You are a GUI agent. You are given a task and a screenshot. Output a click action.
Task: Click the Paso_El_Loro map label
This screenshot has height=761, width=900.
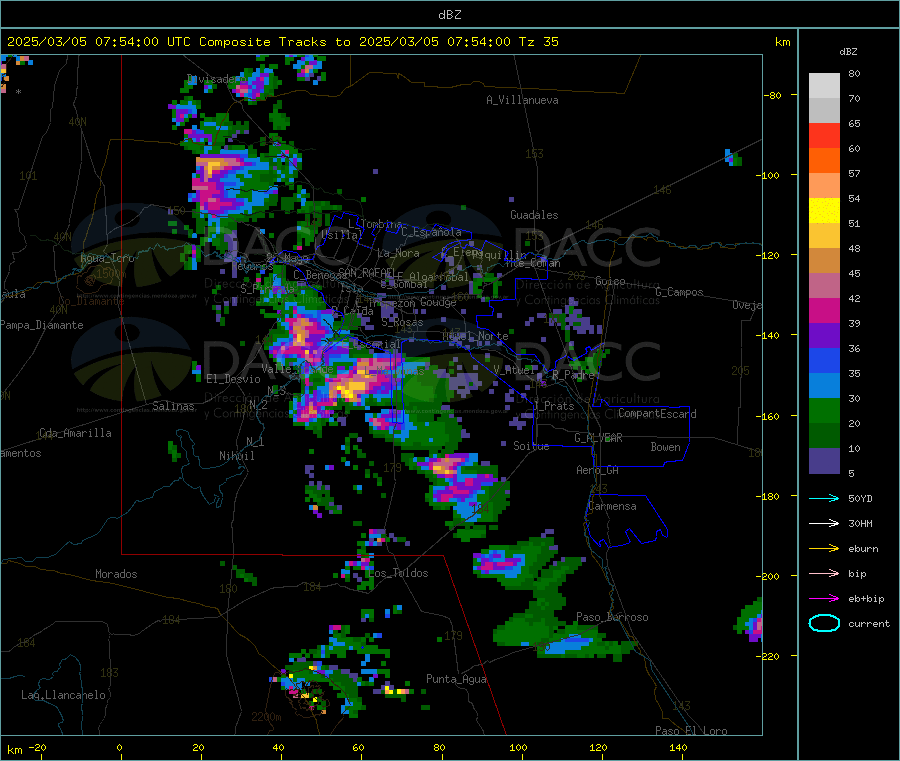click(692, 731)
